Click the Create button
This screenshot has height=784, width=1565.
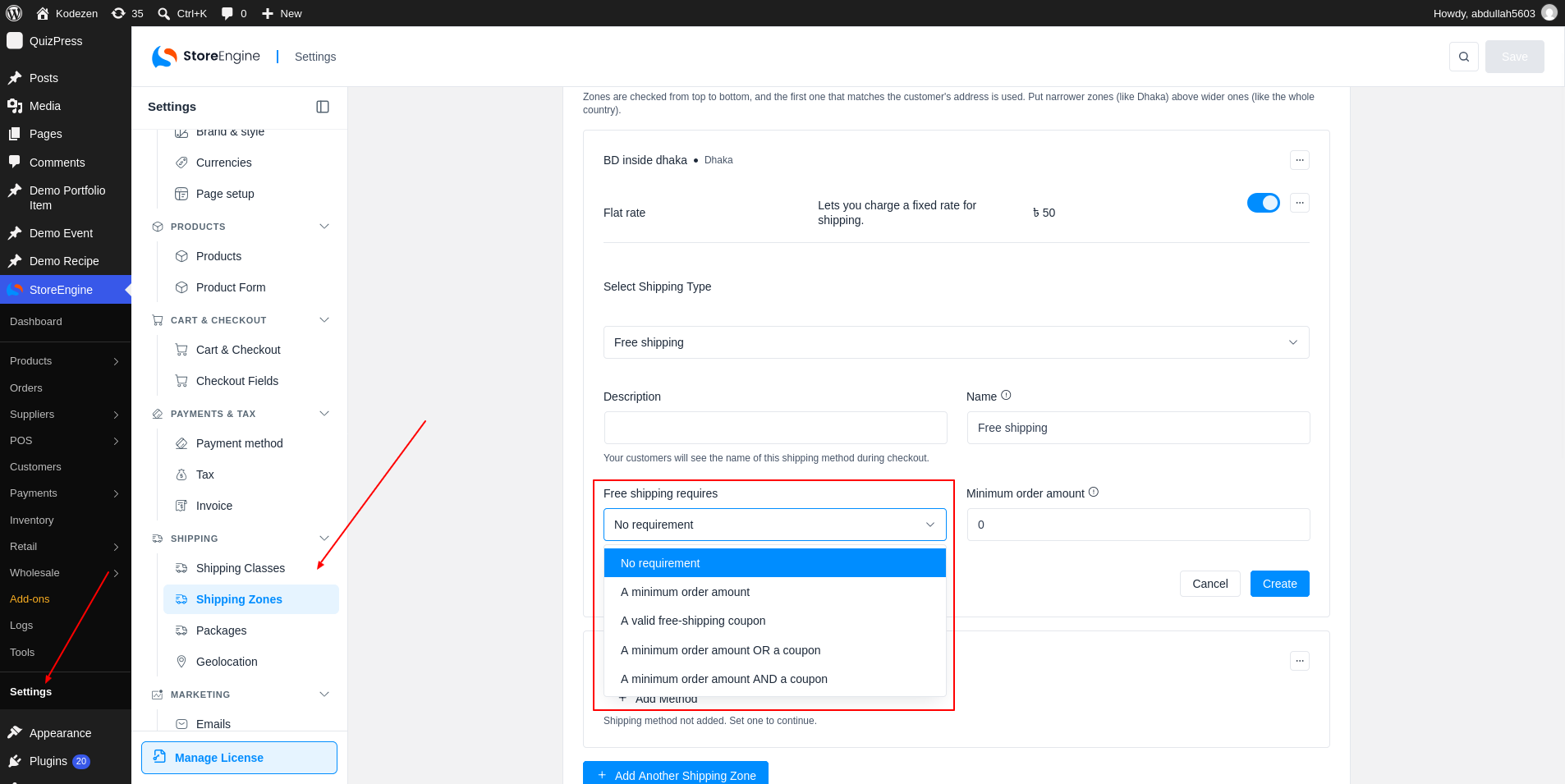coord(1280,584)
